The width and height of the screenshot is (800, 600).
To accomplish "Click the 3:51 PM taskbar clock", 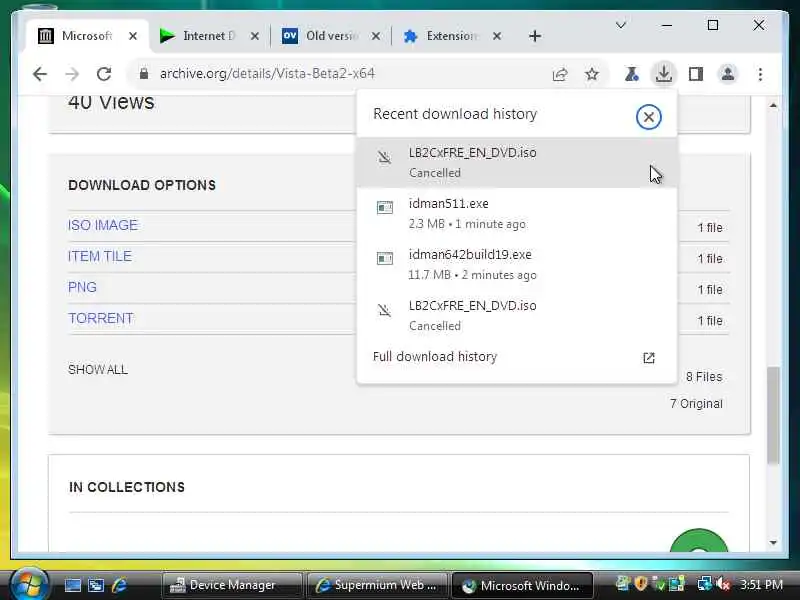I will [761, 584].
